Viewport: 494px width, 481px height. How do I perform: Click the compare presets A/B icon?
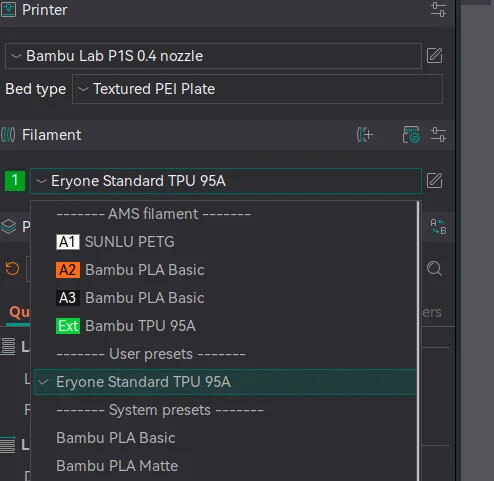(438, 227)
